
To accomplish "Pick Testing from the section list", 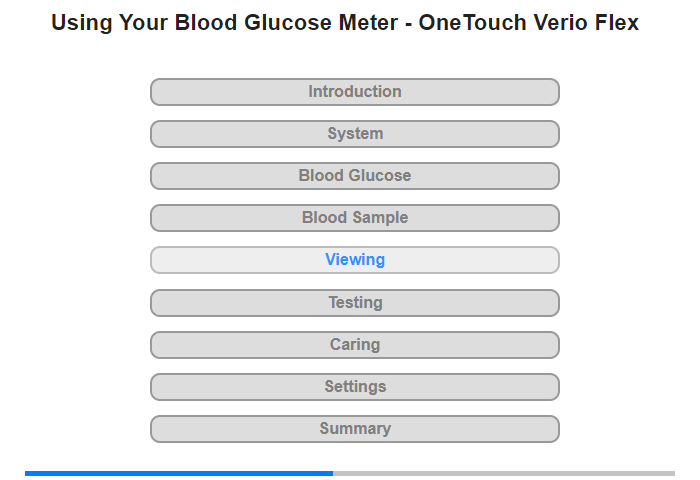I will pyautogui.click(x=354, y=302).
